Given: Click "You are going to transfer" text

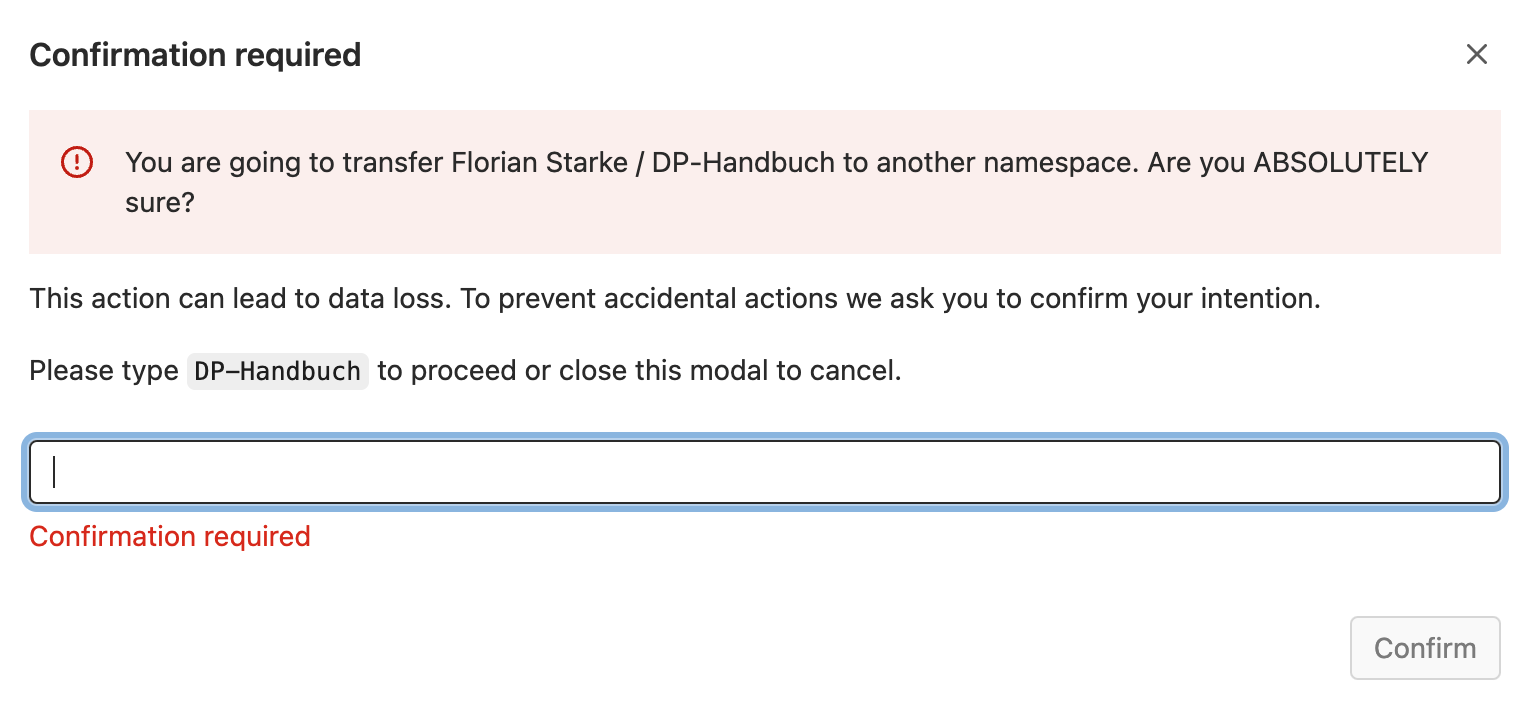Looking at the screenshot, I should pos(285,162).
